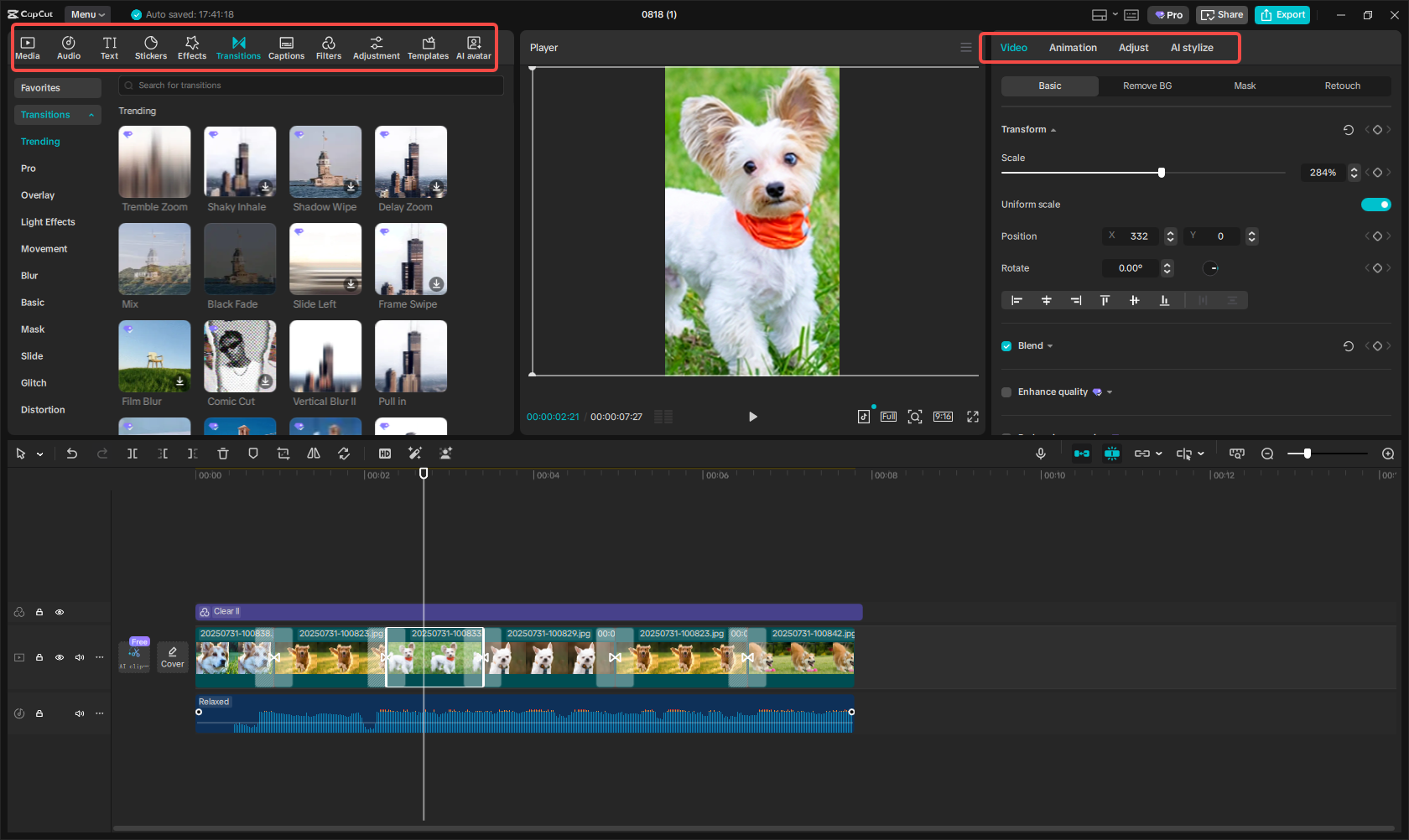Click the rotate icon in timeline toolbar
Screen dimensions: 1409x840
pos(344,454)
